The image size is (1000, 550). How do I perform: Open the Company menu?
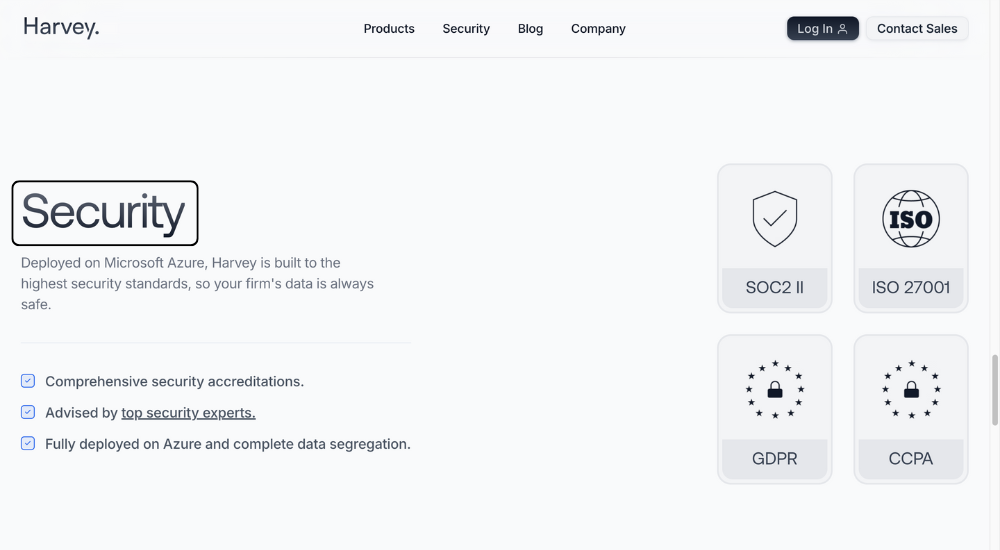point(598,29)
